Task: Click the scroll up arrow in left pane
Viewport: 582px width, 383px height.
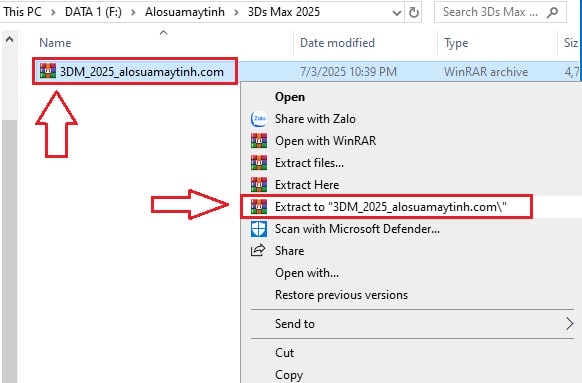Action: [x=10, y=39]
